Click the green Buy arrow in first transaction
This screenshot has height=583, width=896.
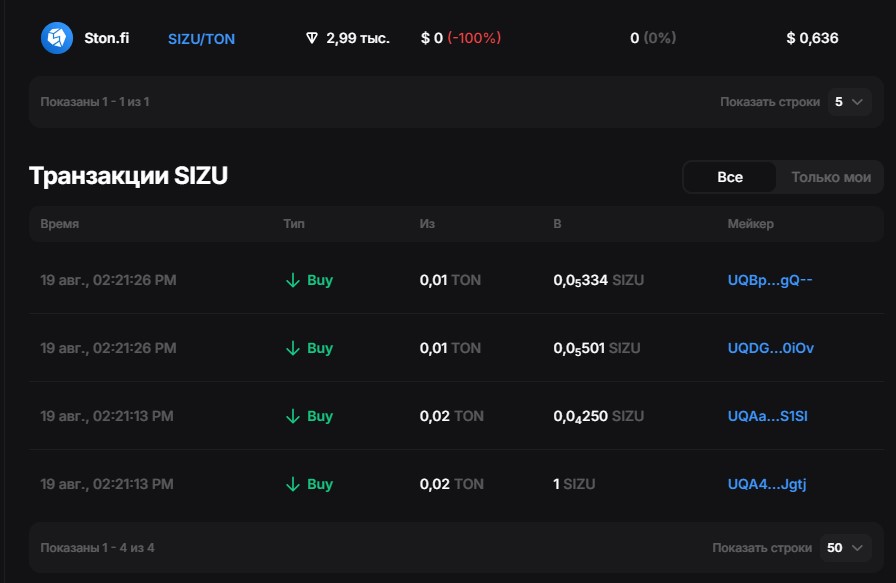click(x=293, y=280)
